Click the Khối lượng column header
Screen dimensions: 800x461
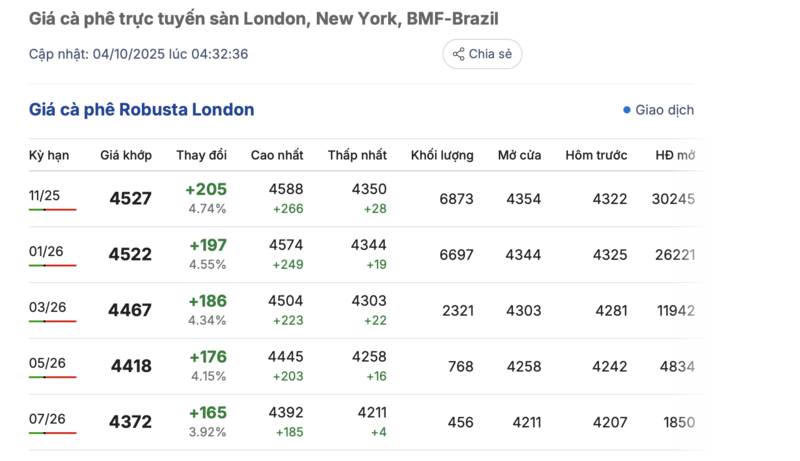coord(442,155)
